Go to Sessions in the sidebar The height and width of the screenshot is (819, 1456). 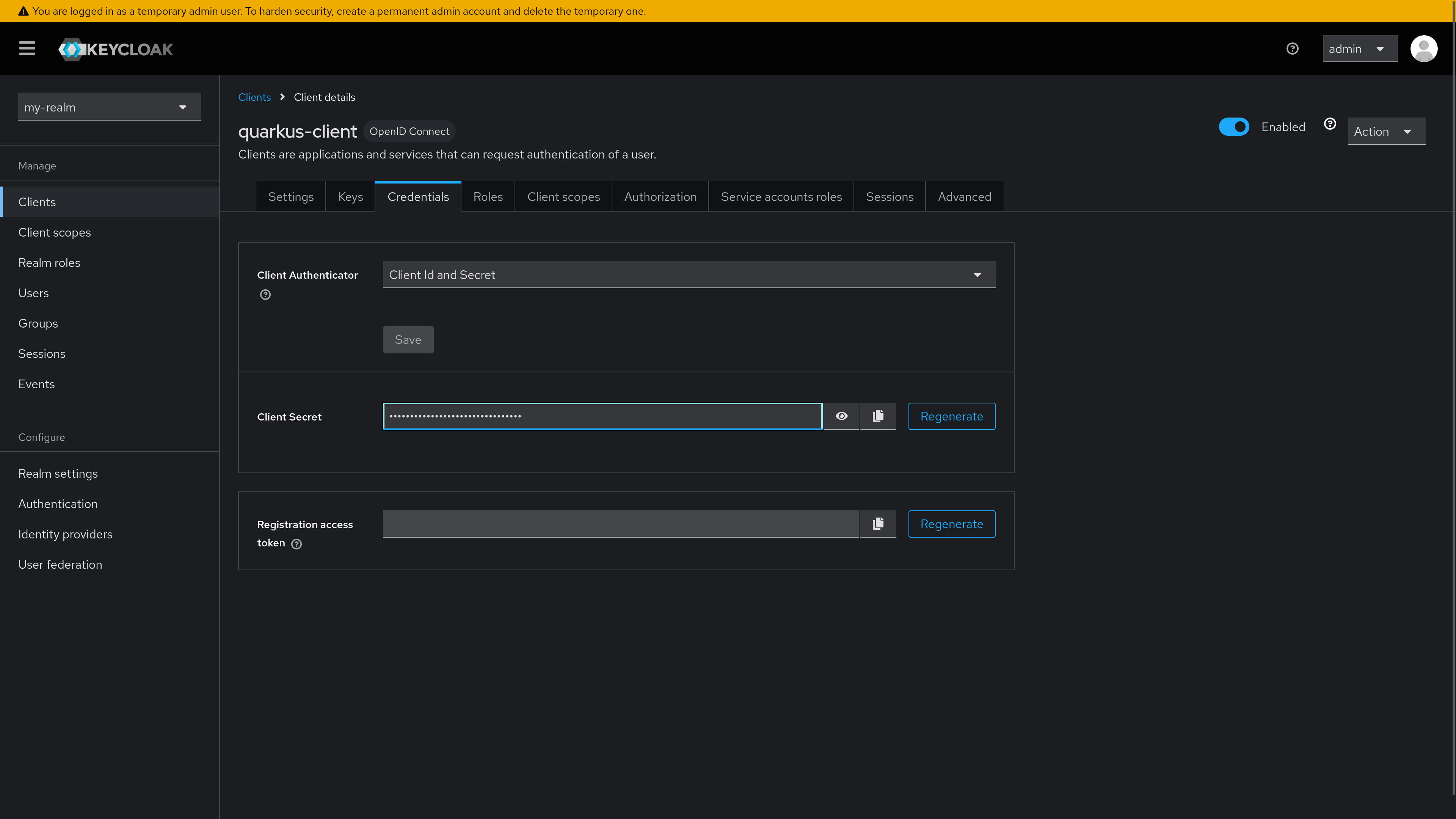(x=110, y=354)
